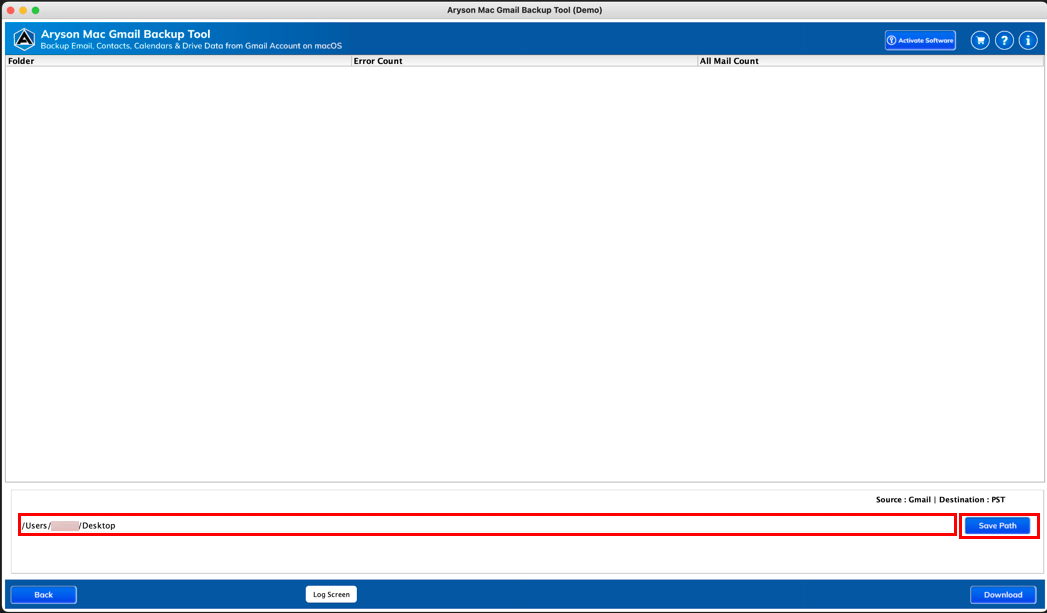Click the Aryson logo icon
1047x613 pixels.
click(24, 39)
